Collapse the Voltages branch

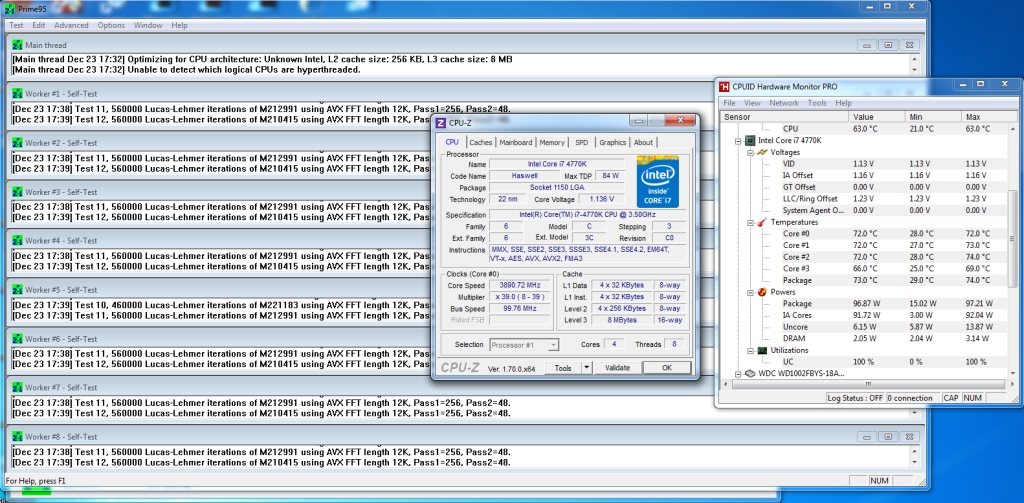click(x=750, y=152)
